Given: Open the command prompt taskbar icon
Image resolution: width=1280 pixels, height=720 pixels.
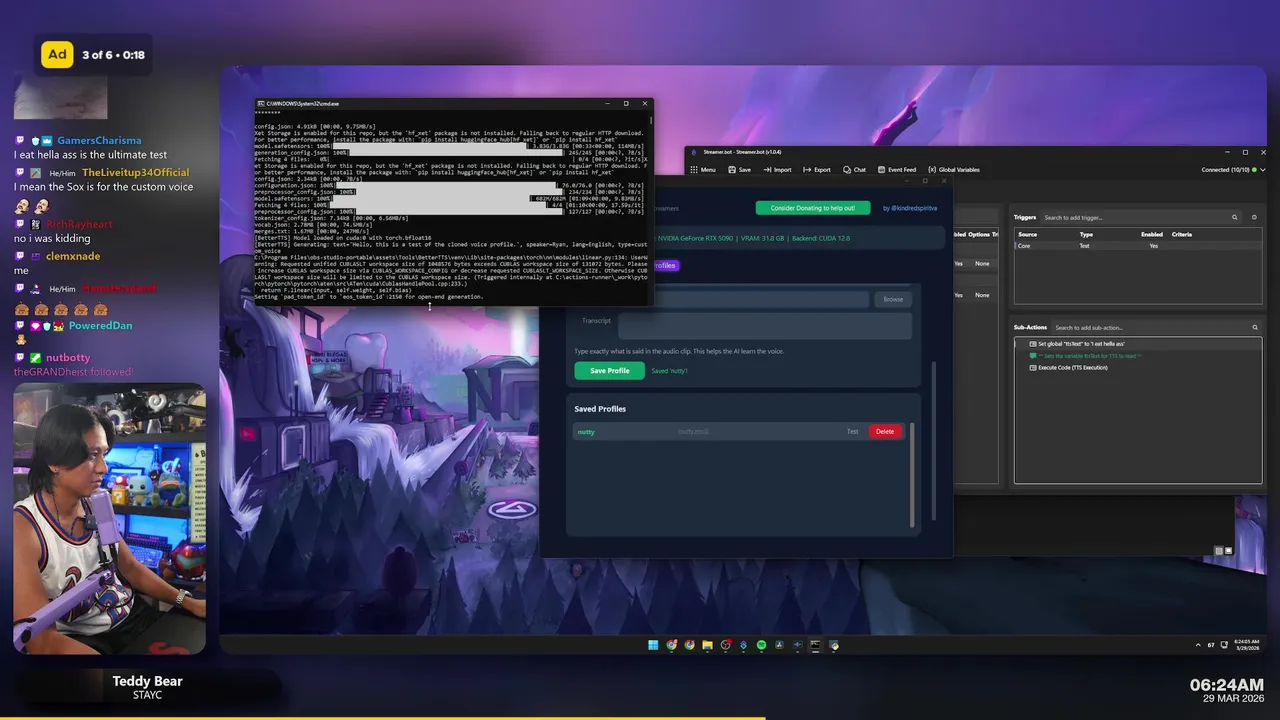Looking at the screenshot, I should 815,645.
